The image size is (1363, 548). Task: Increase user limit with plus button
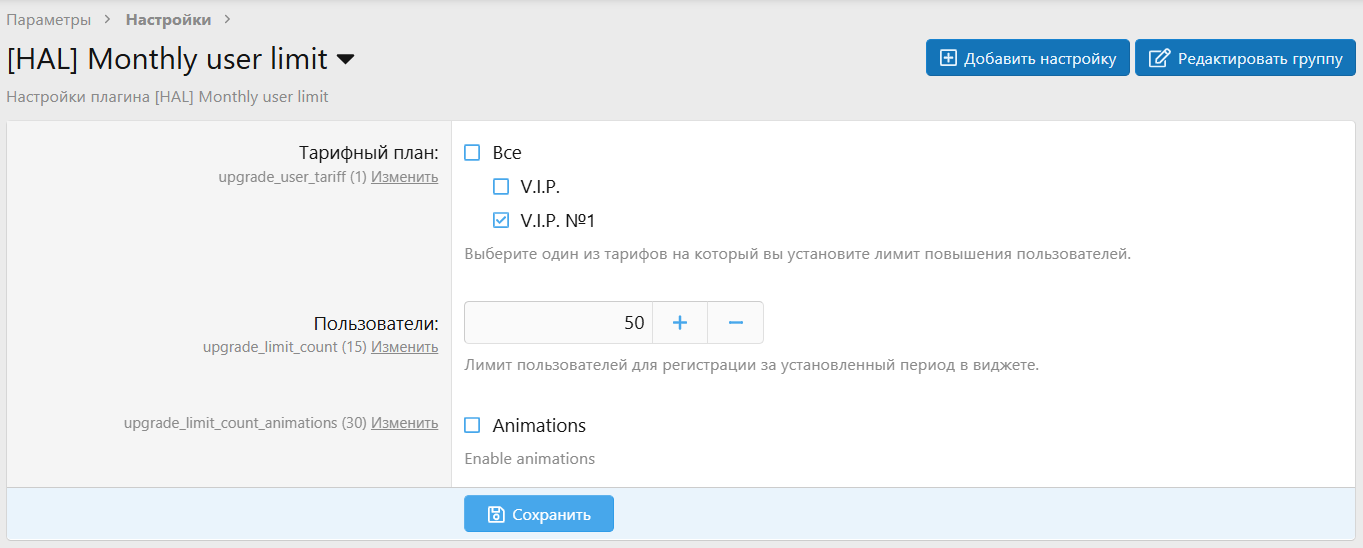pos(680,323)
